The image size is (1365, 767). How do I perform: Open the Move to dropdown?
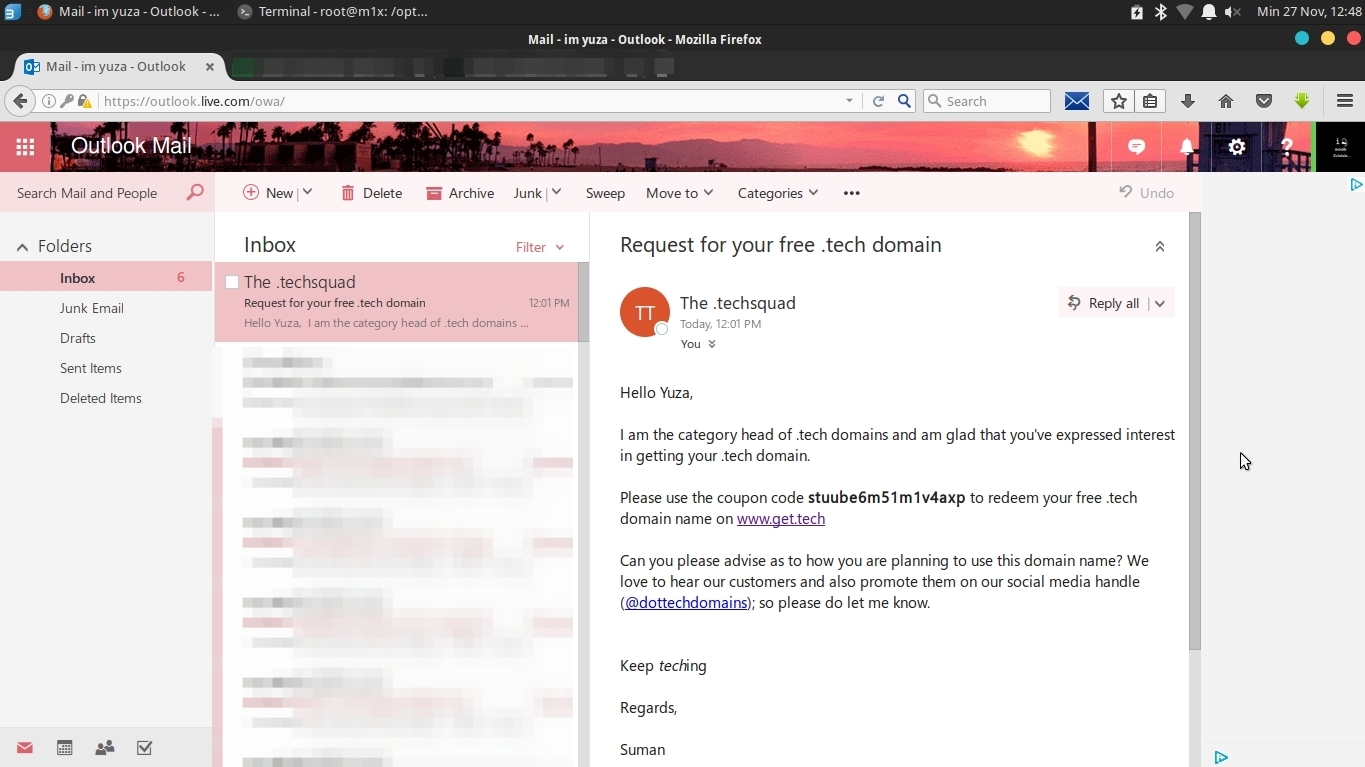[x=680, y=193]
